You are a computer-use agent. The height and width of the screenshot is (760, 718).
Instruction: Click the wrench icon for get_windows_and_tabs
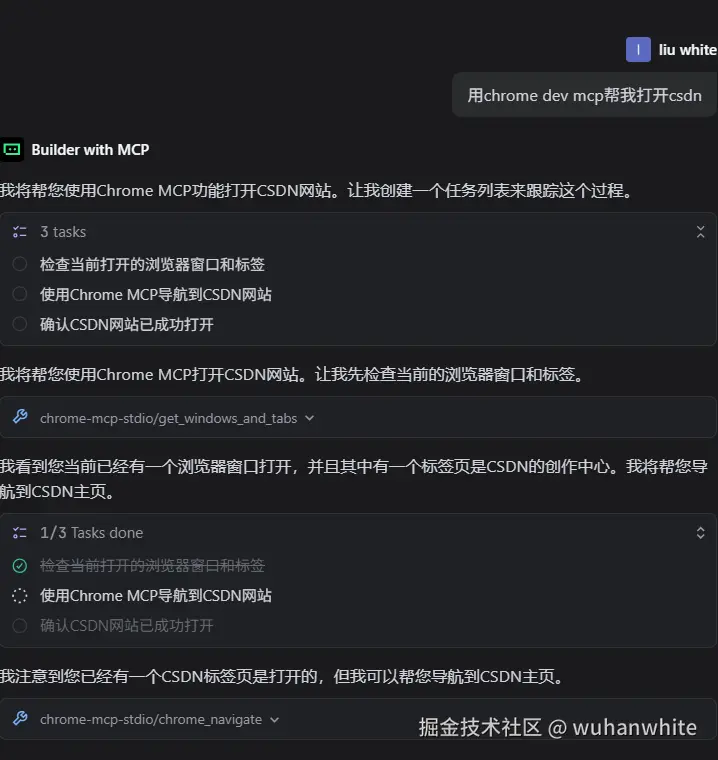coord(20,417)
